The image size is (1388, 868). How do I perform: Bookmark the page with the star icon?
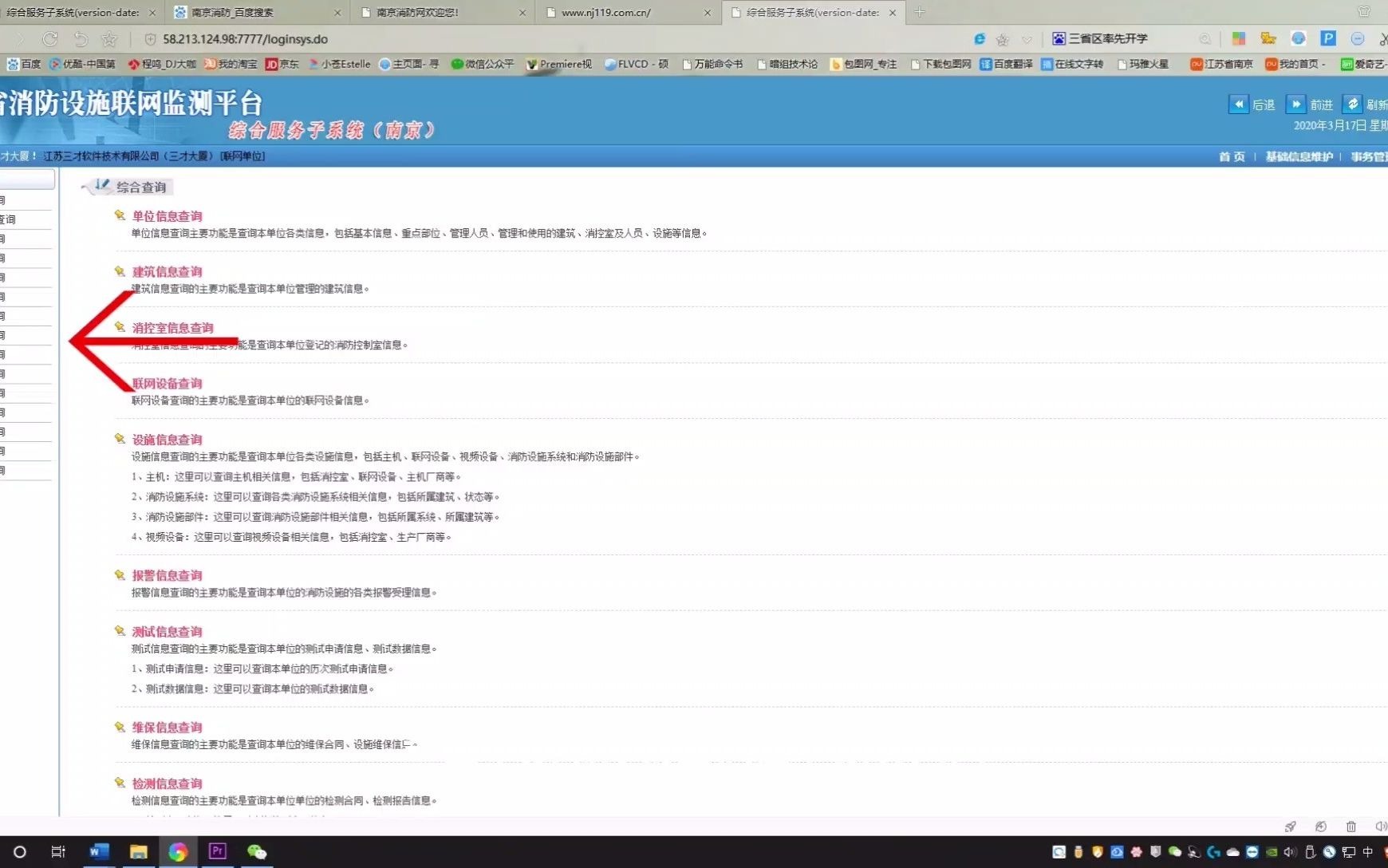pyautogui.click(x=109, y=39)
